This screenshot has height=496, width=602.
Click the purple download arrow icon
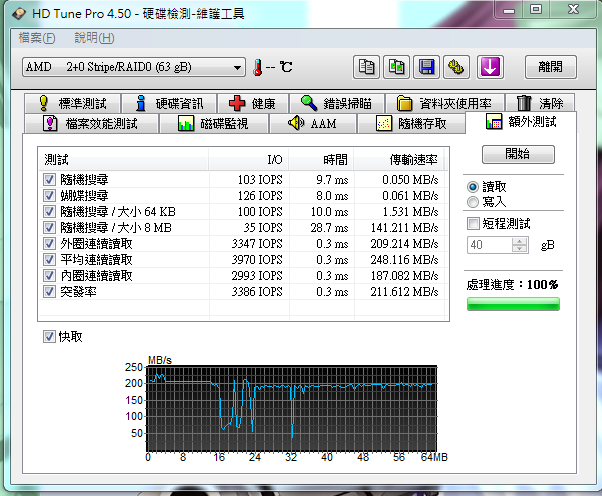tap(490, 67)
